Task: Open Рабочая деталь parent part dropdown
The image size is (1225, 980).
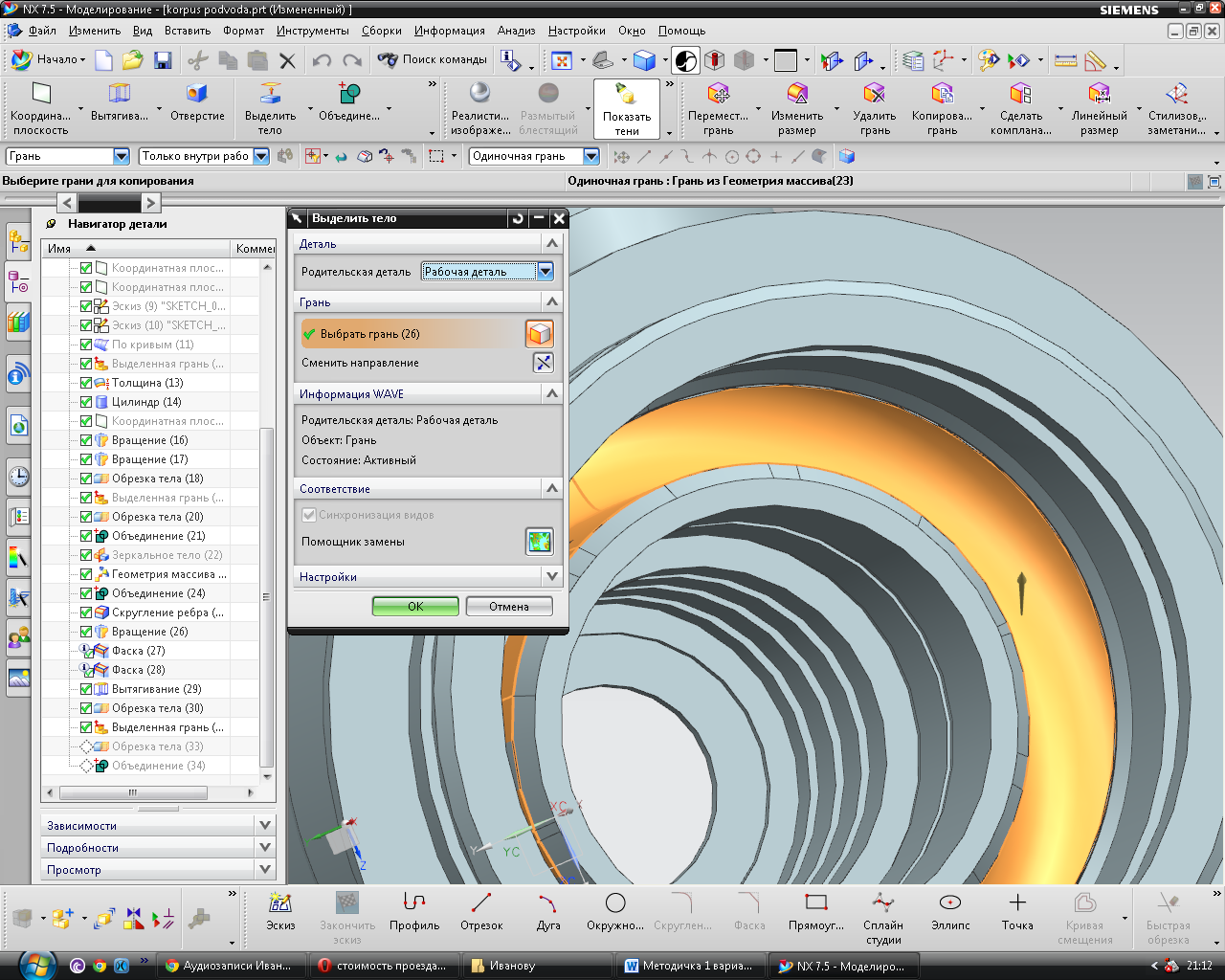Action: 545,272
